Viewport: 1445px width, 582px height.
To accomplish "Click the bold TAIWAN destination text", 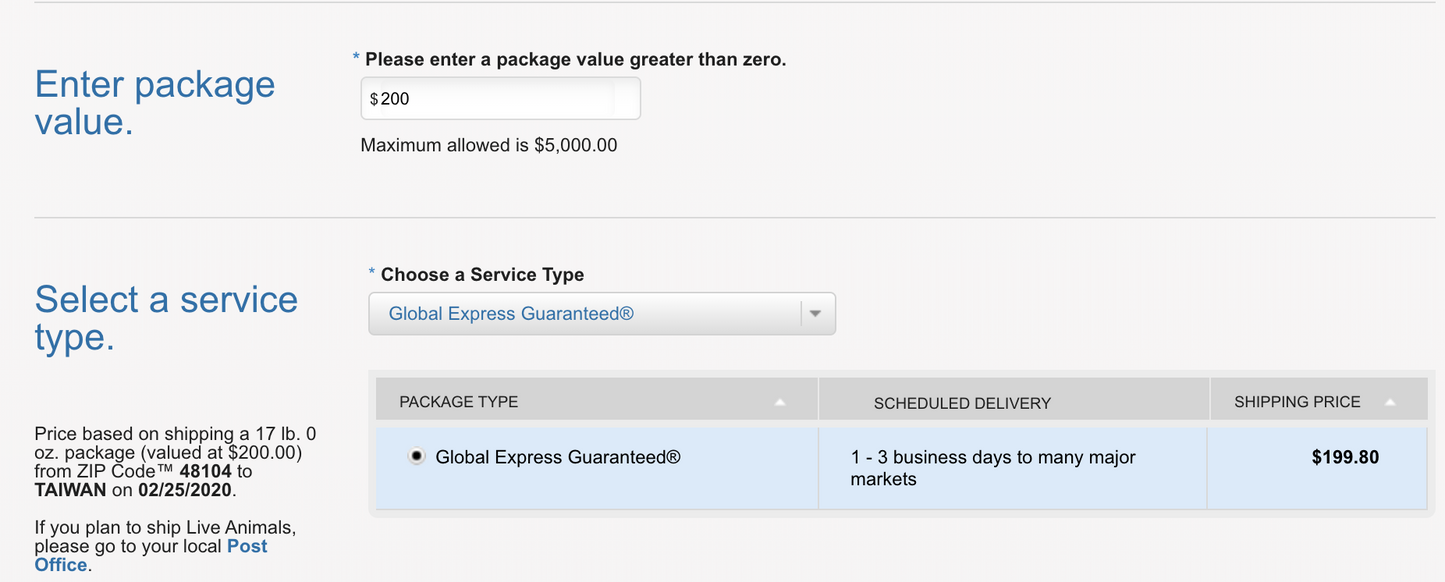I will click(70, 490).
